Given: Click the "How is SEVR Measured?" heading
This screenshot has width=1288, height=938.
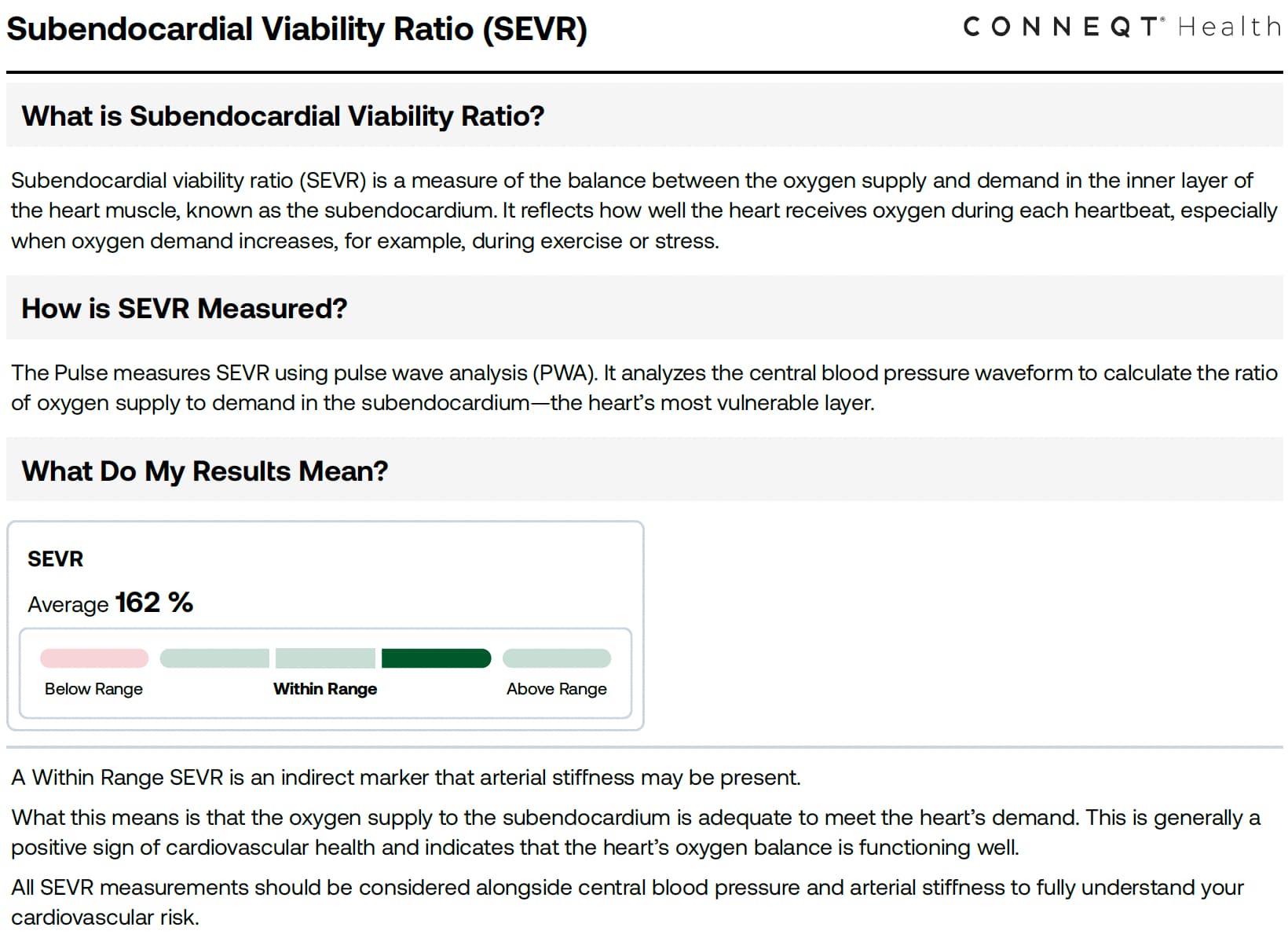Looking at the screenshot, I should 184,309.
